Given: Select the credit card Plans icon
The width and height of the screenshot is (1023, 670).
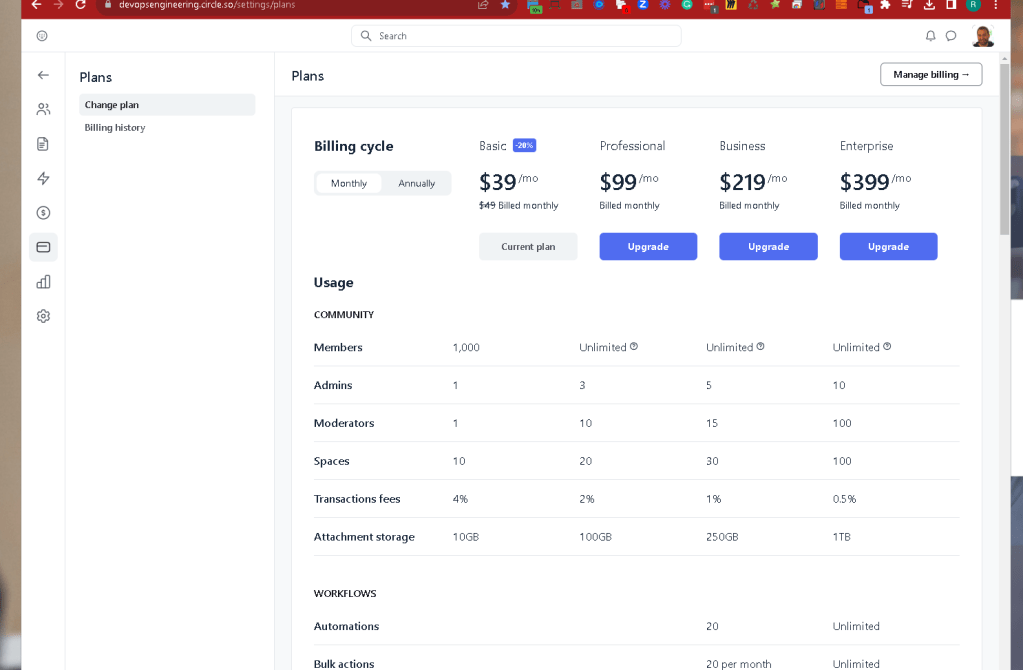Looking at the screenshot, I should 43,247.
